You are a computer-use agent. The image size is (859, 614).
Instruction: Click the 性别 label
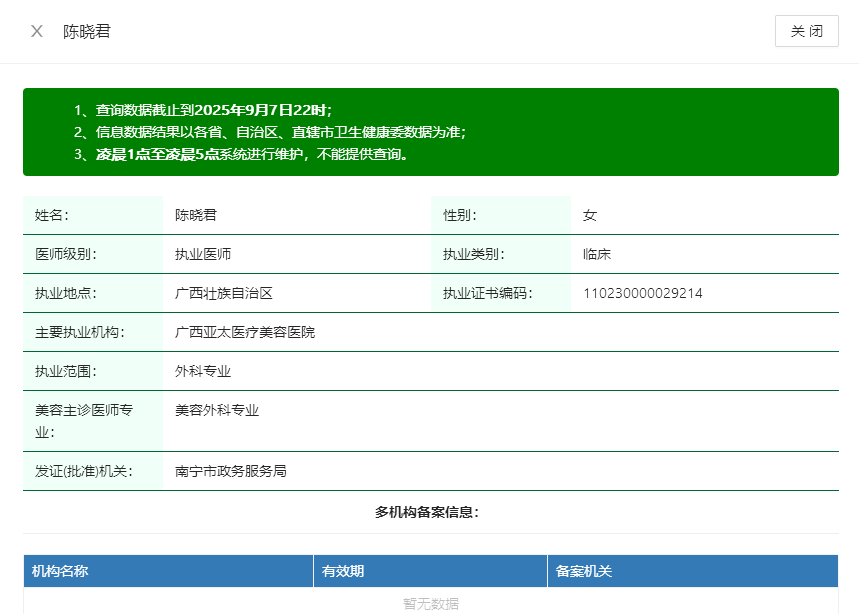click(x=460, y=215)
